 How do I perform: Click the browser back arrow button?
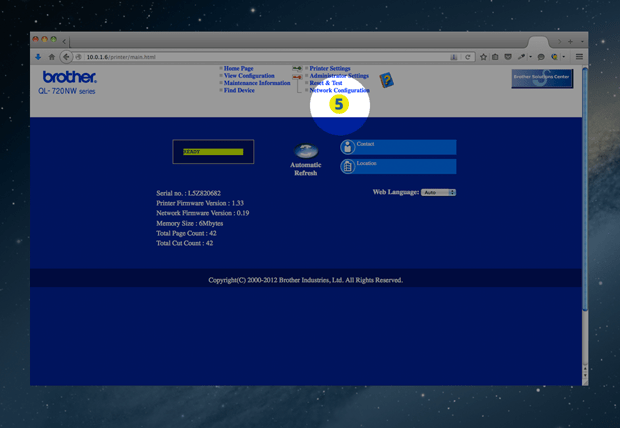(66, 57)
